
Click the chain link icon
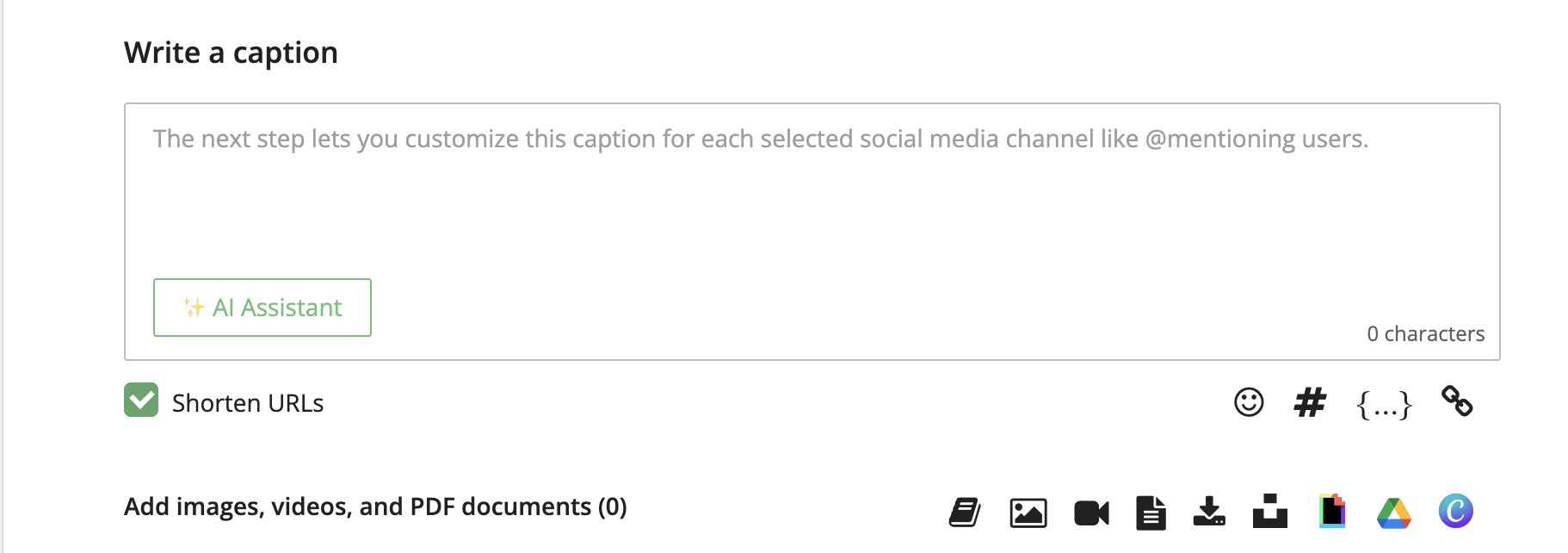point(1457,401)
